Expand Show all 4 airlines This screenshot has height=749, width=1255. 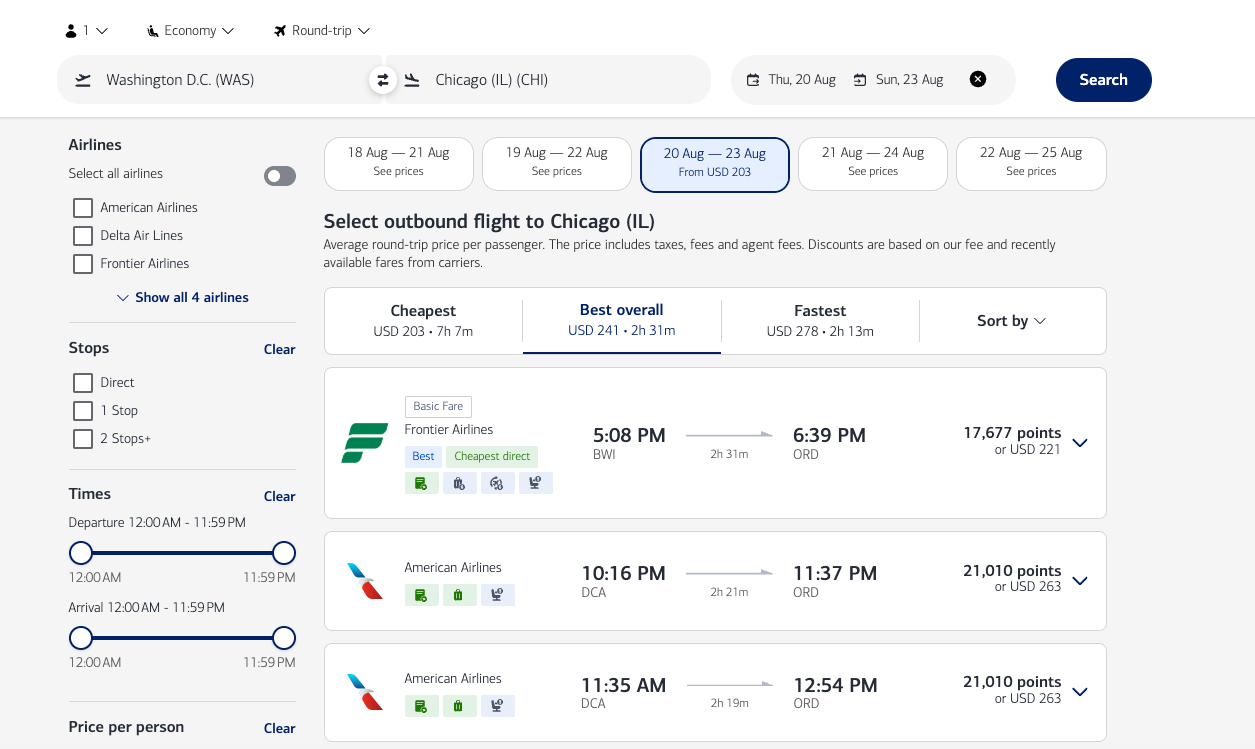pyautogui.click(x=182, y=298)
